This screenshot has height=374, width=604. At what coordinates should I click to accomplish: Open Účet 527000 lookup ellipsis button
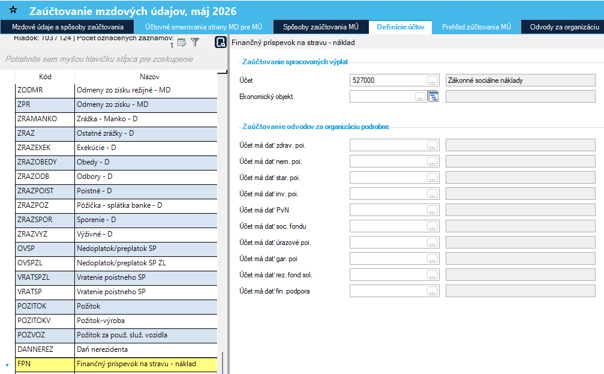(432, 81)
